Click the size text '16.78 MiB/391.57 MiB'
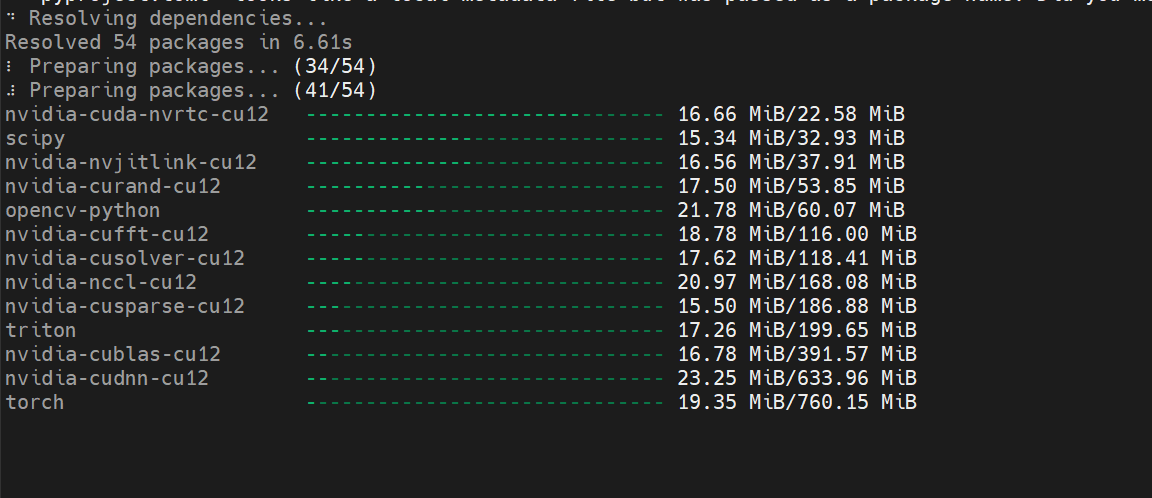 click(x=797, y=354)
